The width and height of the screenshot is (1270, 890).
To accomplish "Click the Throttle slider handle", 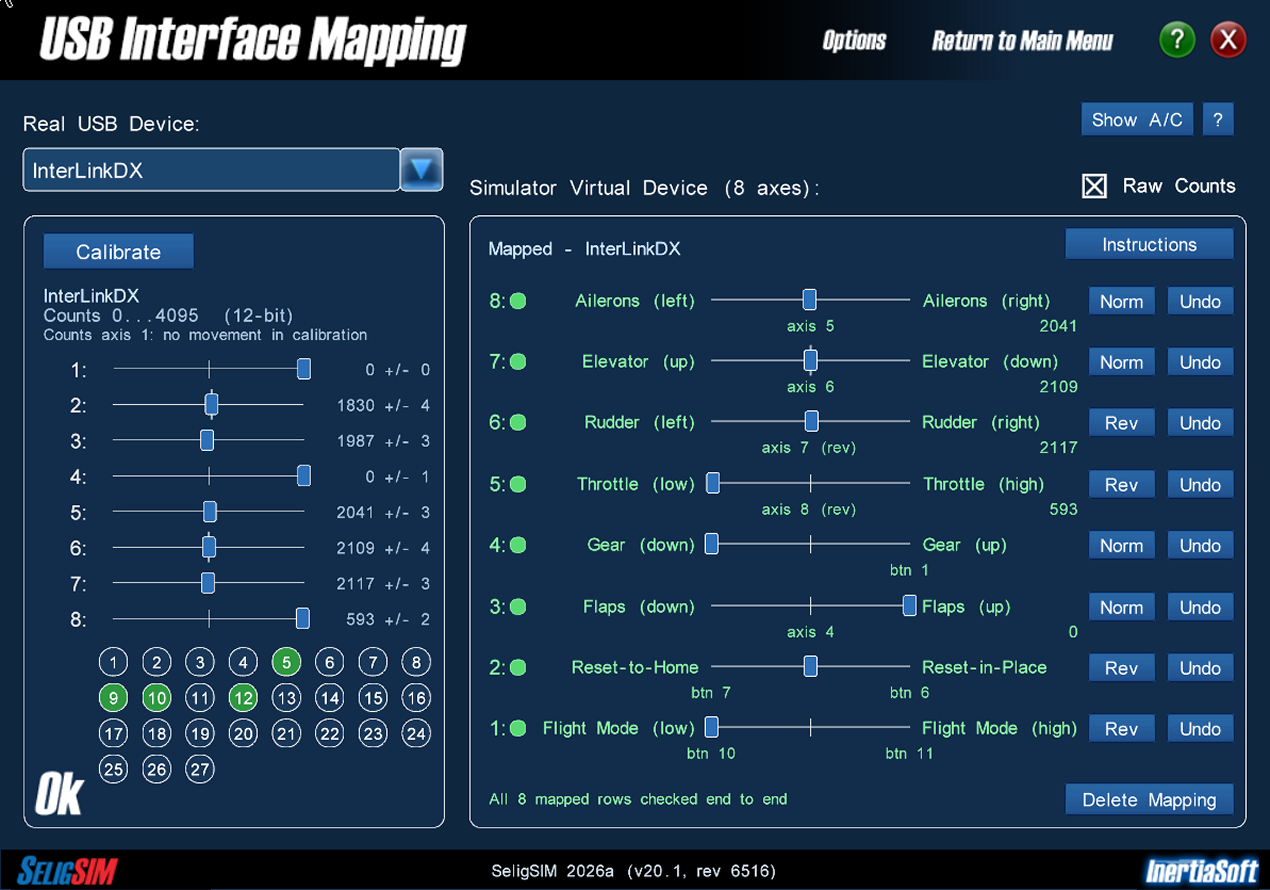I will (x=713, y=484).
